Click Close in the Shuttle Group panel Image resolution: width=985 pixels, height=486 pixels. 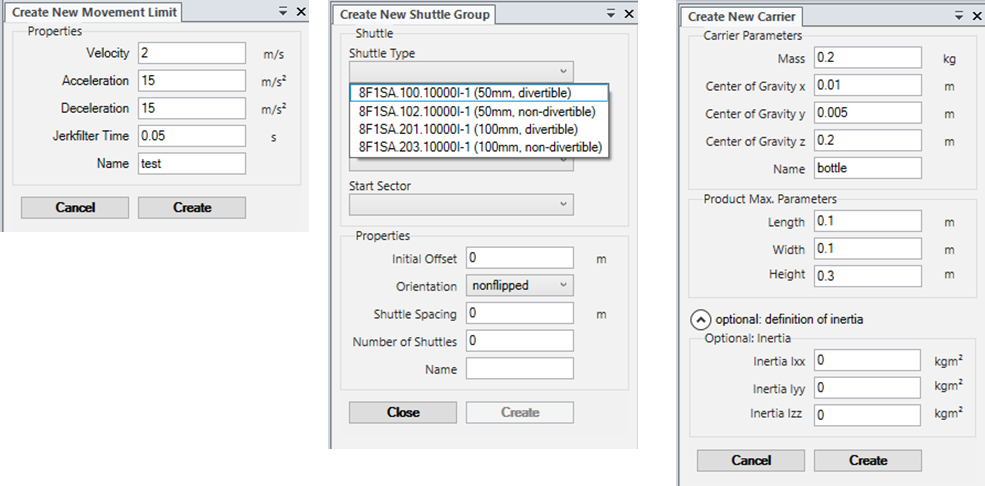(403, 412)
